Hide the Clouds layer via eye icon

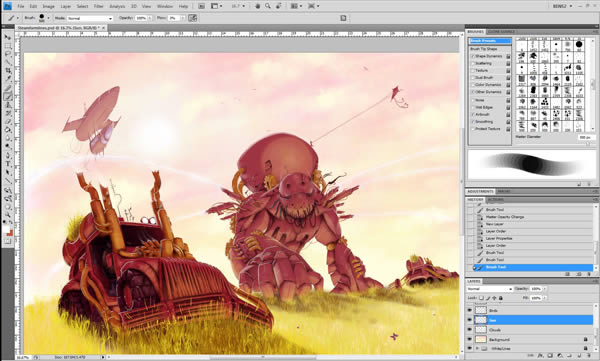470,330
